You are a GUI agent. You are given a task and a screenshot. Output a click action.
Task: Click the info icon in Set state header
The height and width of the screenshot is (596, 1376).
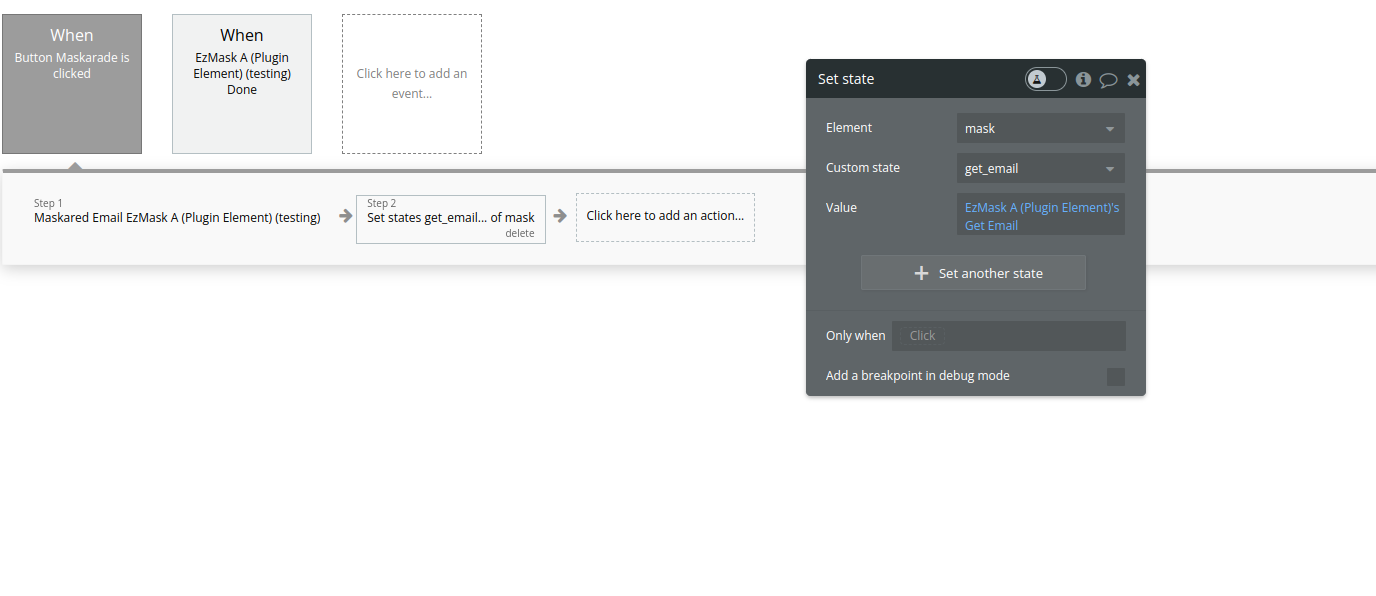pyautogui.click(x=1083, y=79)
